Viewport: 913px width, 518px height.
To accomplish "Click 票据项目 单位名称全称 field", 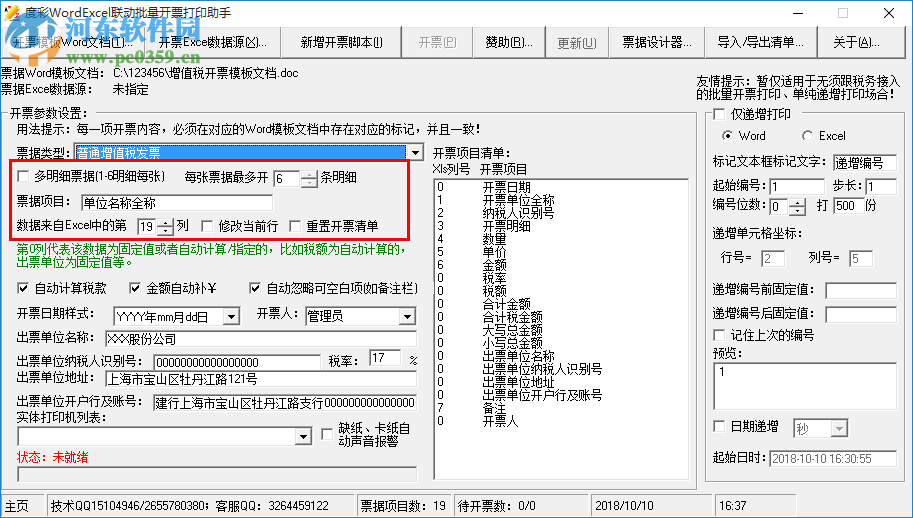I will [177, 203].
